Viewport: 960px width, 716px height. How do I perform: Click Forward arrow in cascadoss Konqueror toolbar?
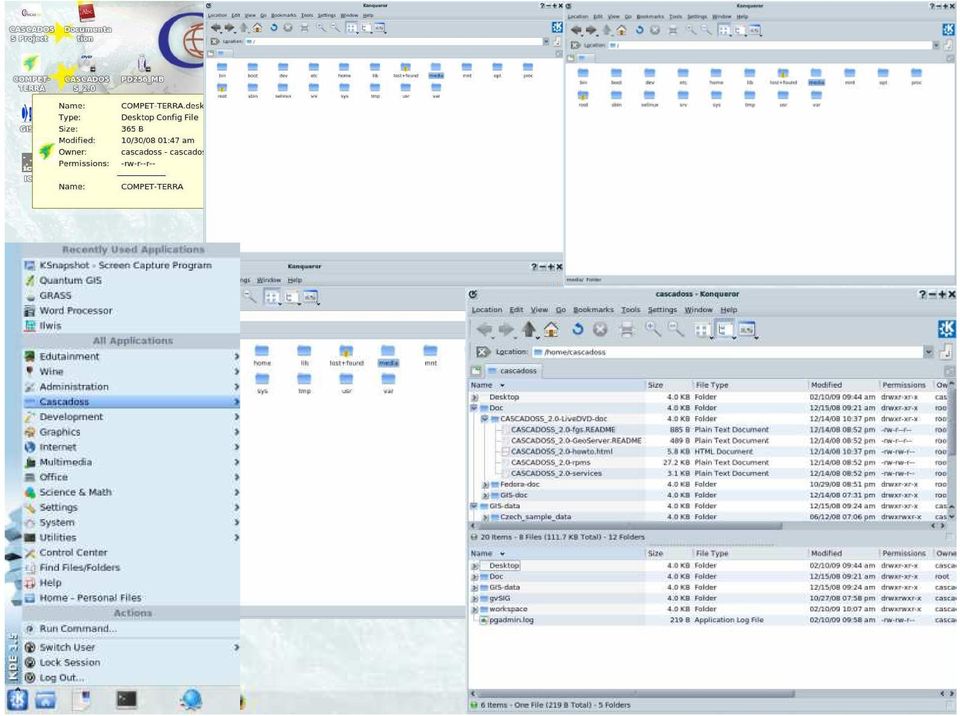(506, 330)
